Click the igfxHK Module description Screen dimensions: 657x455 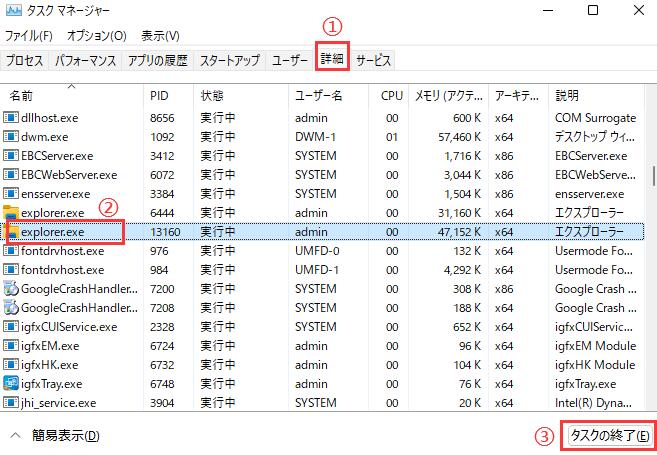595,365
